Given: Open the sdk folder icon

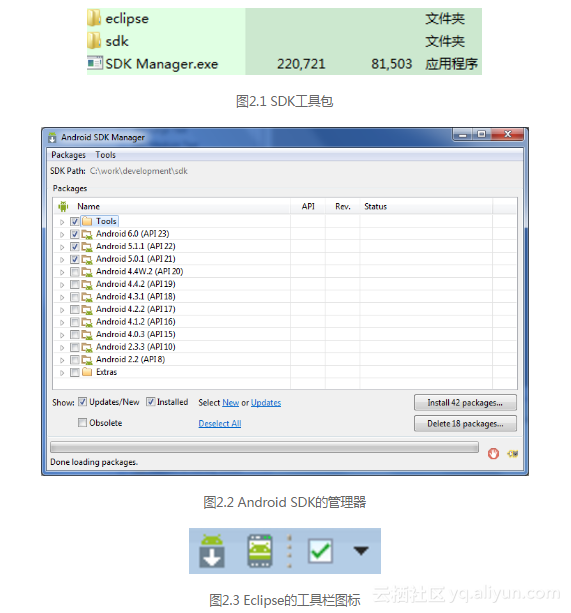Looking at the screenshot, I should [x=94, y=41].
